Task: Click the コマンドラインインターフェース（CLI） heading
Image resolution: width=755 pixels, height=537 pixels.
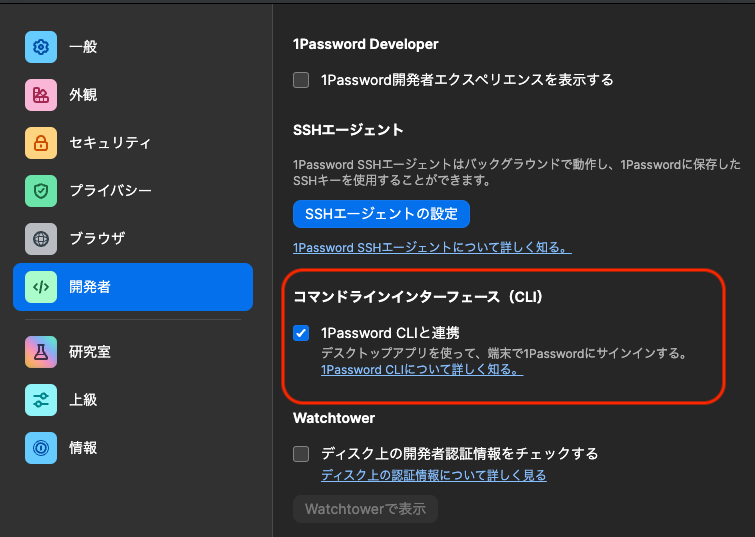Action: coord(418,297)
